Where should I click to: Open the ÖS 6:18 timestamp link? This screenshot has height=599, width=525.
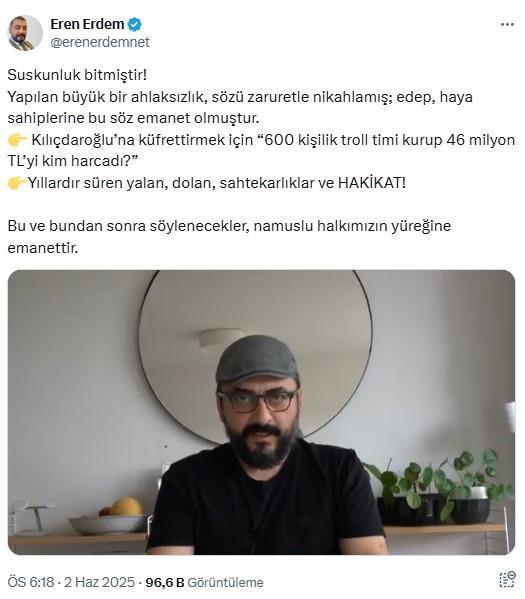(31, 582)
